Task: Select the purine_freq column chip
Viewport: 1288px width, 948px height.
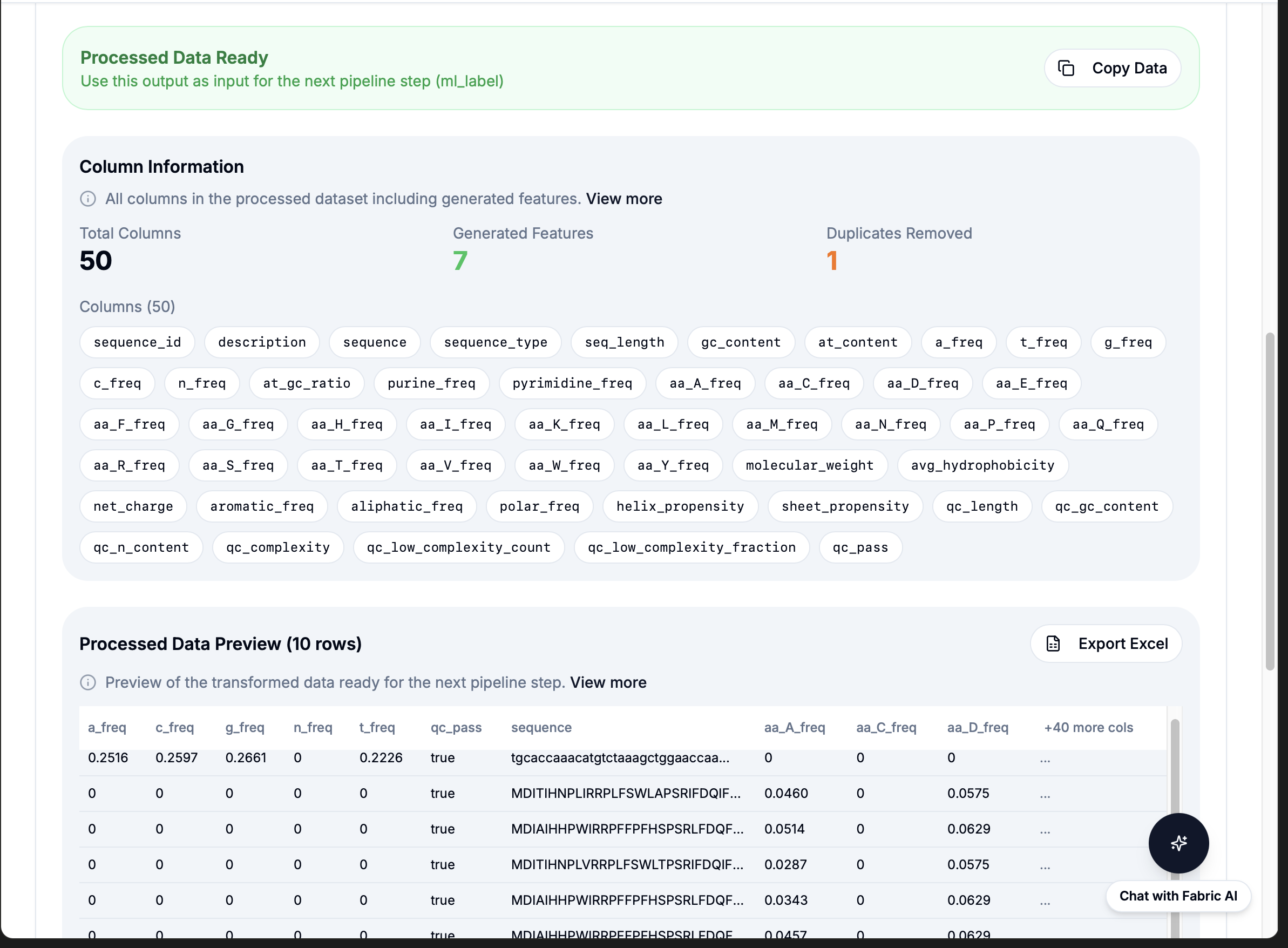Action: click(431, 383)
